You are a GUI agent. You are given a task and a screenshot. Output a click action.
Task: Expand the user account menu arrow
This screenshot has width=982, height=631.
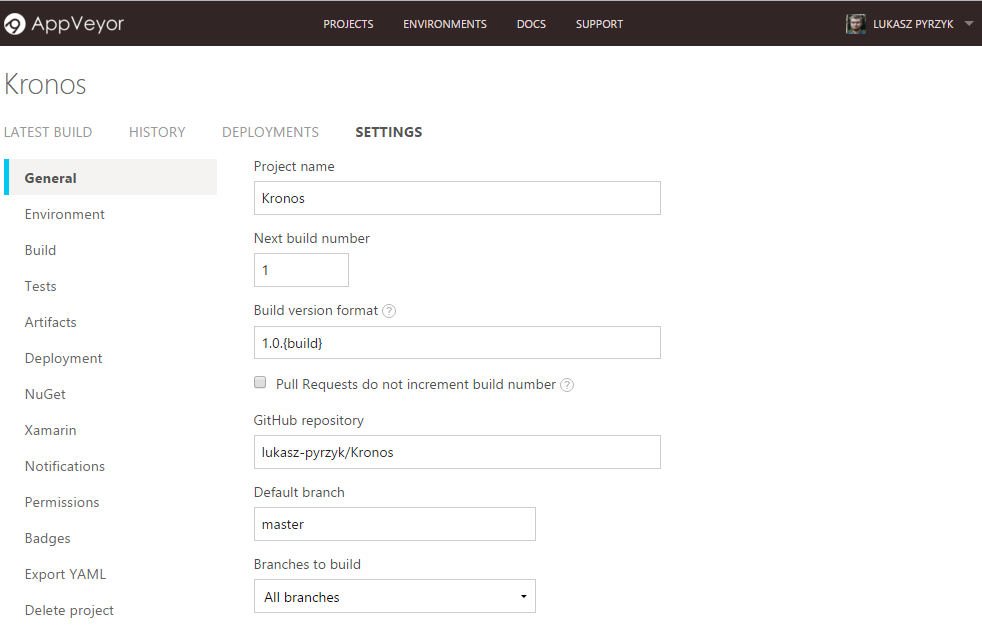969,24
